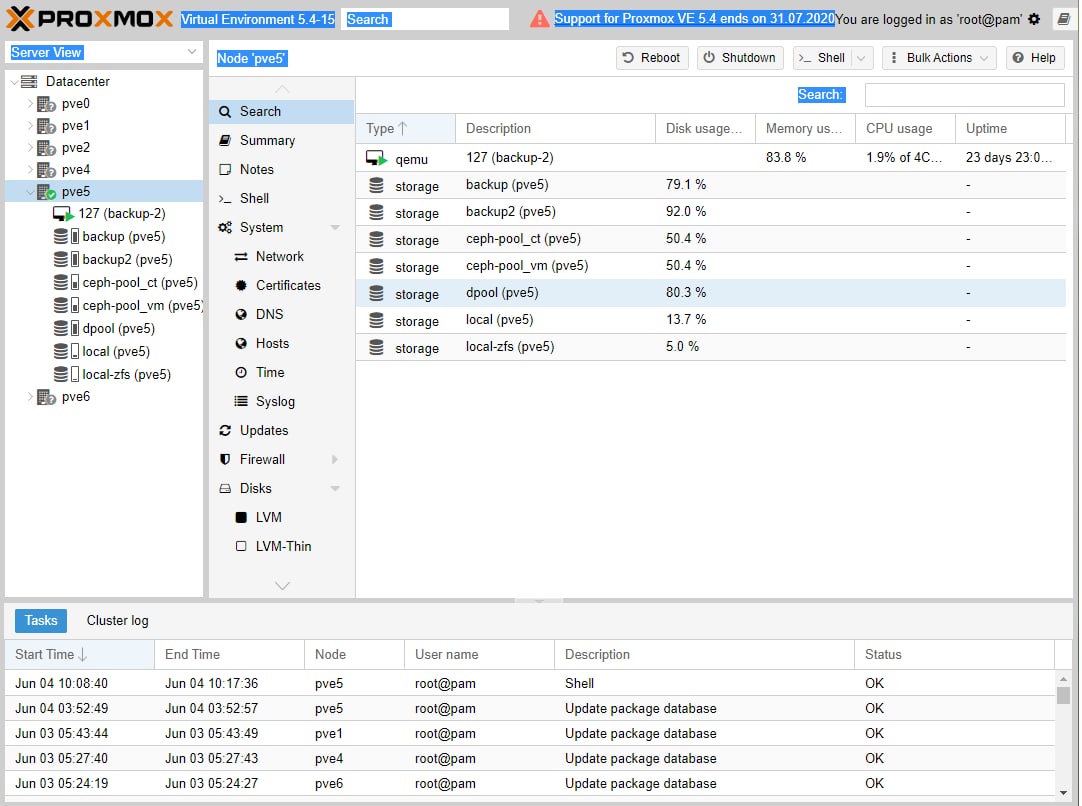
Task: Click the DNS globe icon
Action: pyautogui.click(x=241, y=315)
